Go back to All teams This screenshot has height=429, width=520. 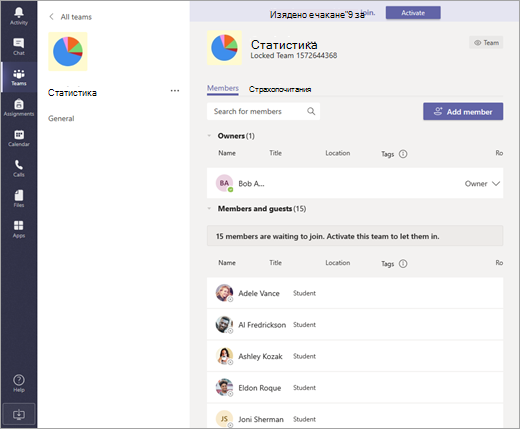tap(71, 17)
